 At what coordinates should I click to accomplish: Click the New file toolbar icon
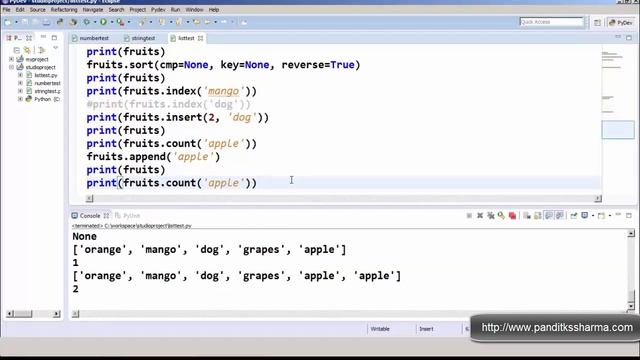coord(7,22)
